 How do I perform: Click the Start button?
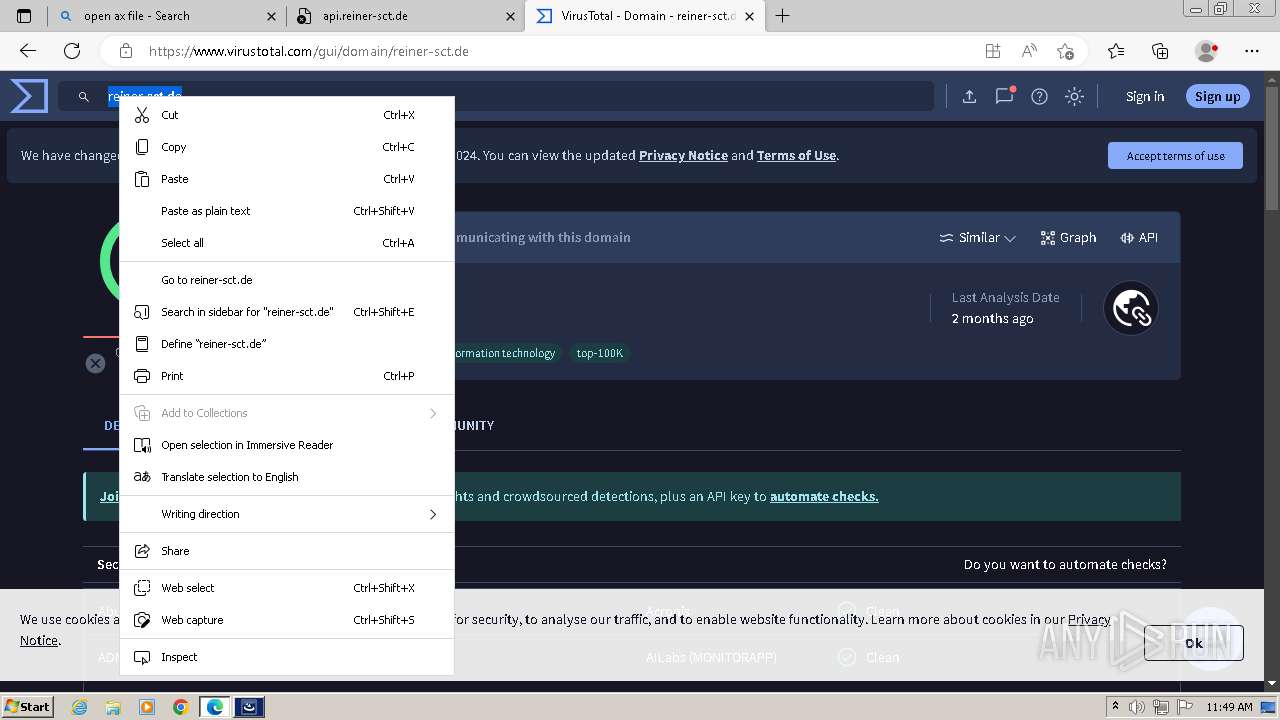pyautogui.click(x=28, y=706)
